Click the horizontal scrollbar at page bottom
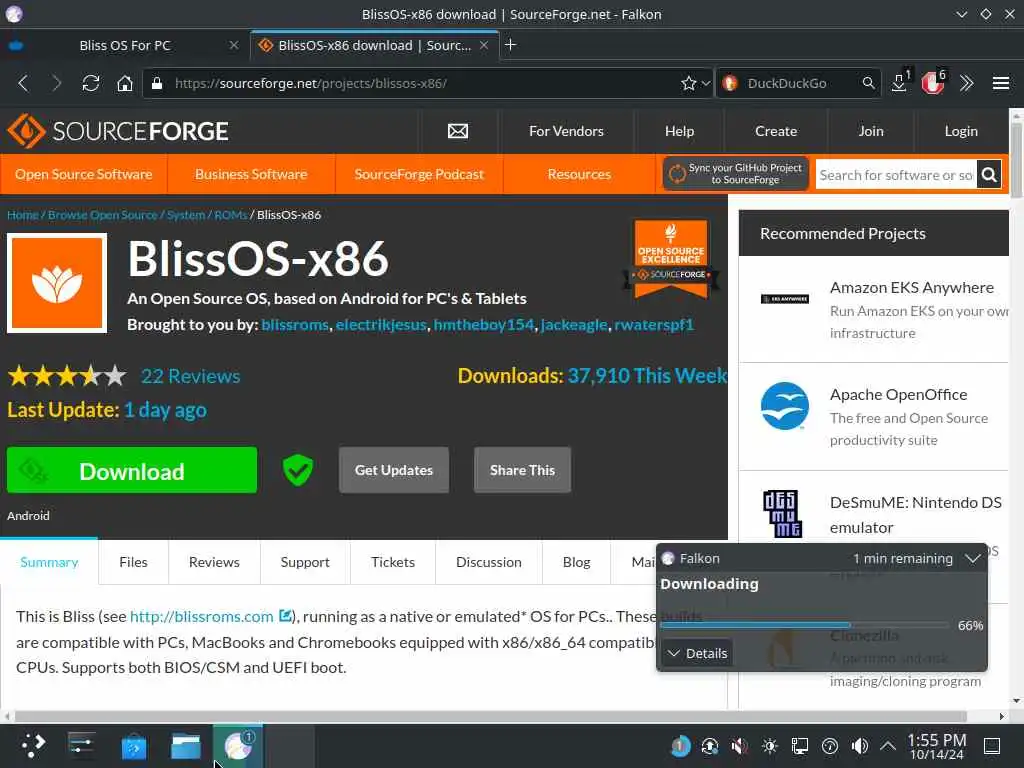Screen dimensions: 1024x768 tap(490, 716)
